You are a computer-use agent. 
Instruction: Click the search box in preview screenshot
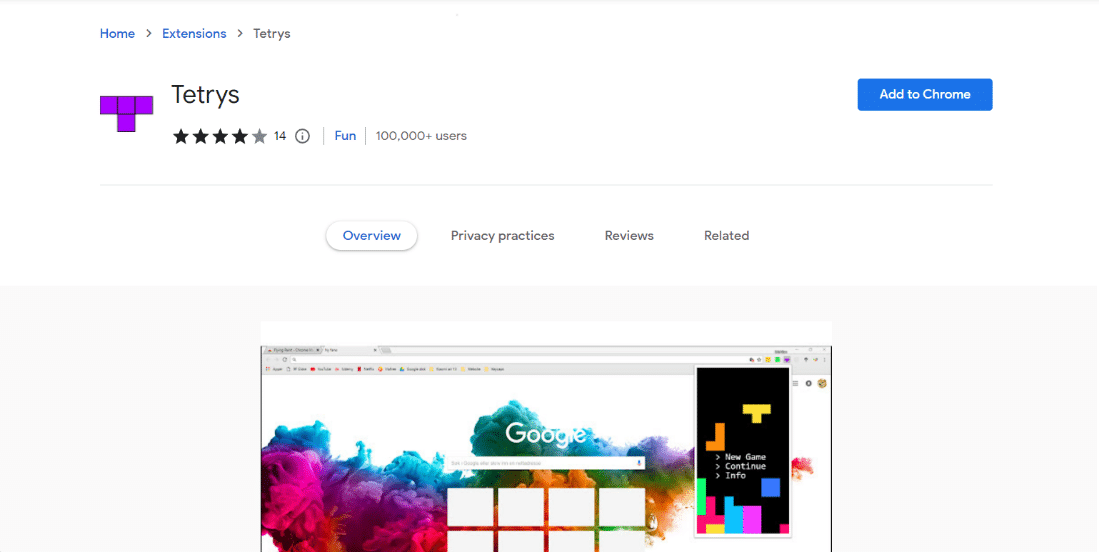[545, 463]
